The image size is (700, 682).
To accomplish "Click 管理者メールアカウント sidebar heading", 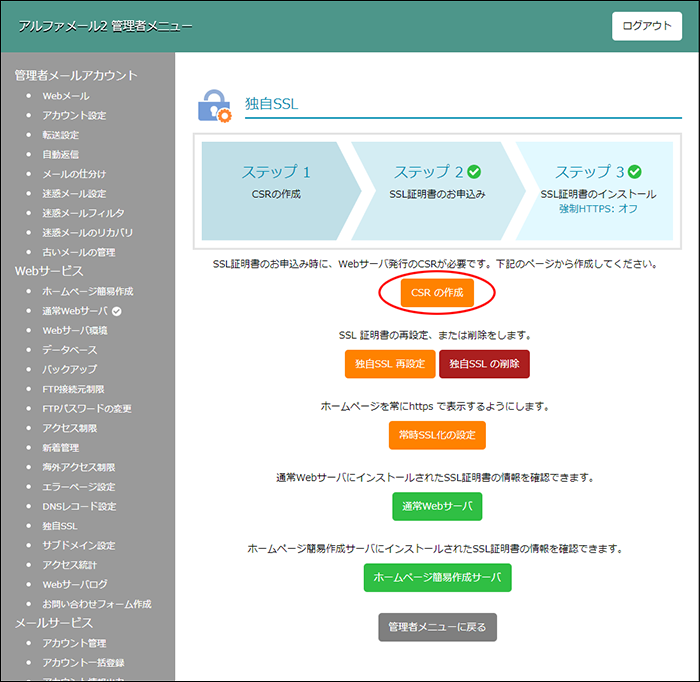I will pyautogui.click(x=76, y=75).
